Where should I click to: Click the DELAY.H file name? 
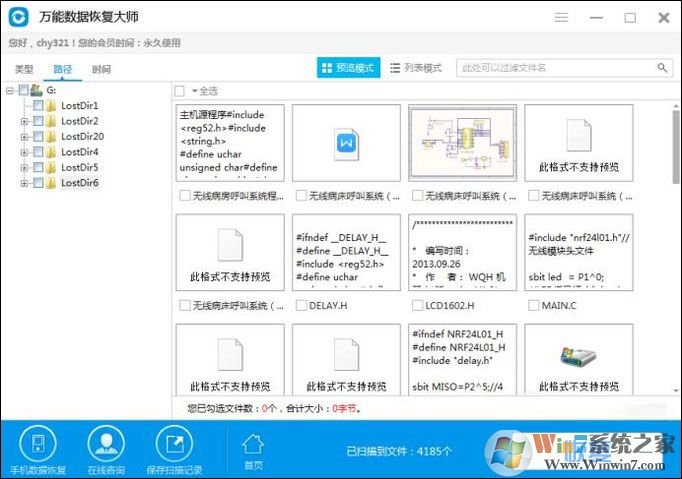coord(328,305)
